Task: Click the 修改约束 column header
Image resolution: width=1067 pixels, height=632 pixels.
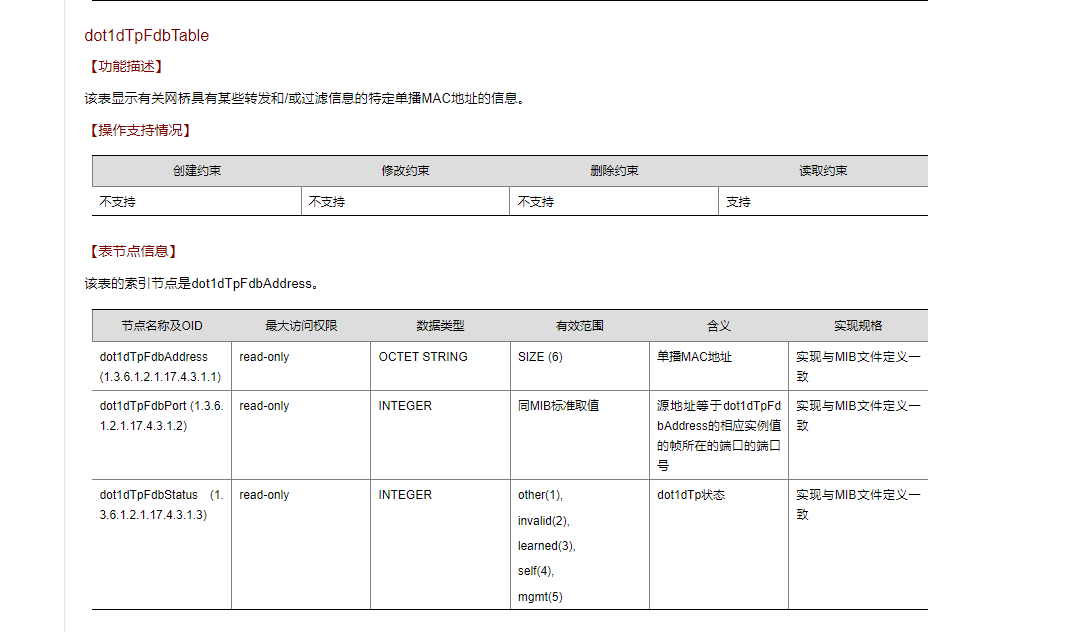Action: click(406, 171)
